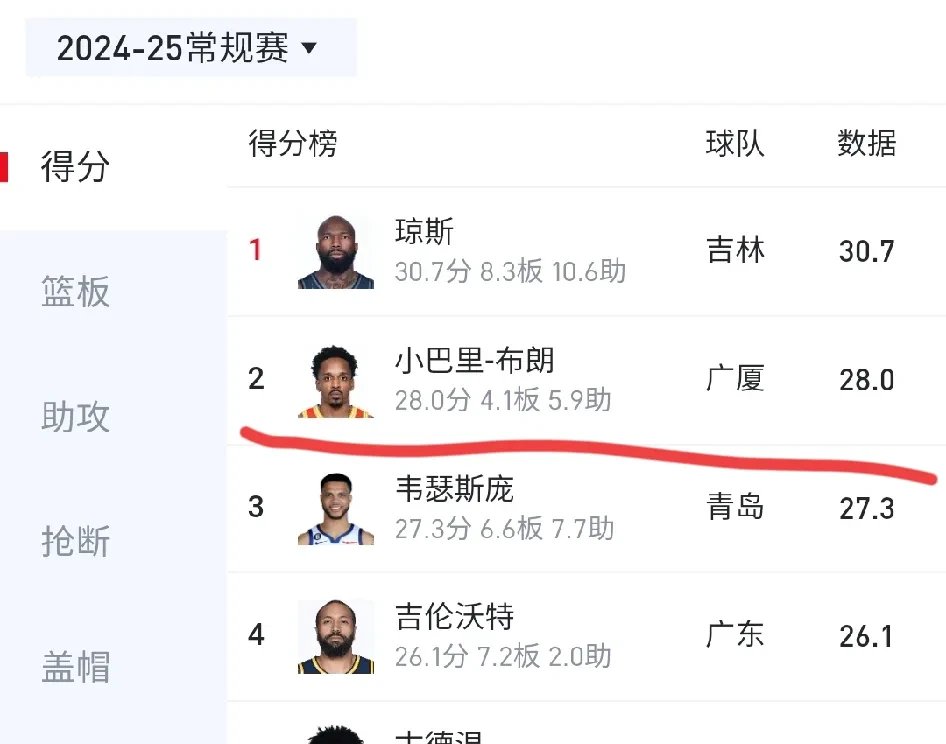946x744 pixels.
Task: Click 吉伦沃特's player avatar photo
Action: click(x=335, y=635)
